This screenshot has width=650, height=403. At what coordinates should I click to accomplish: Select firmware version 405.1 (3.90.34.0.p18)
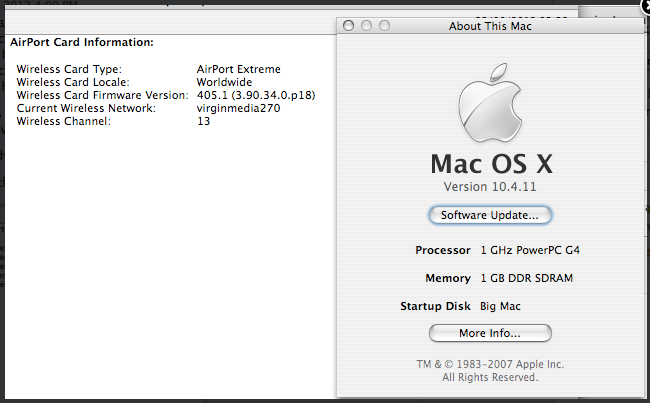tap(256, 95)
